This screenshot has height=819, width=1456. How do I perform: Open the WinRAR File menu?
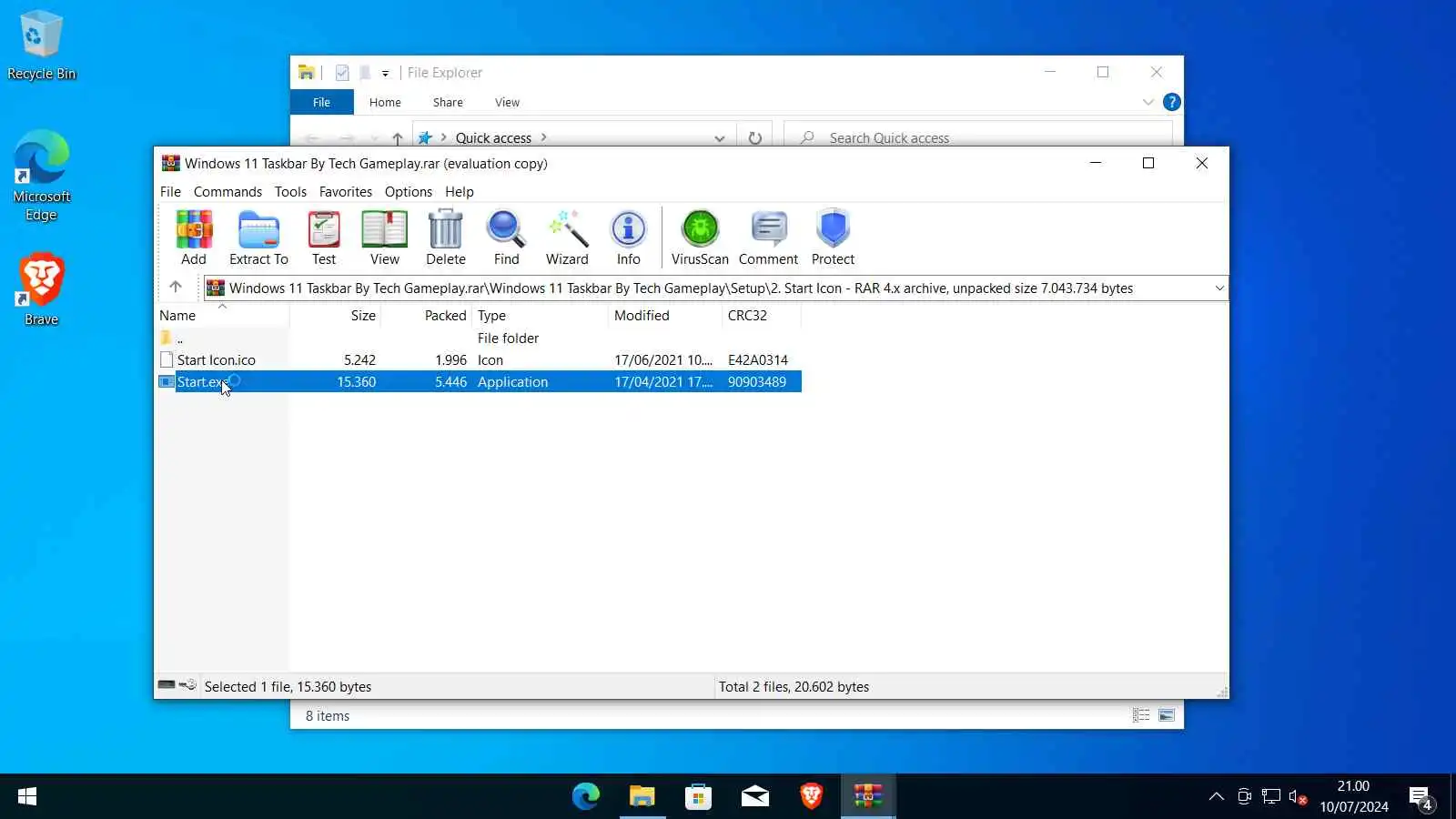tap(170, 191)
